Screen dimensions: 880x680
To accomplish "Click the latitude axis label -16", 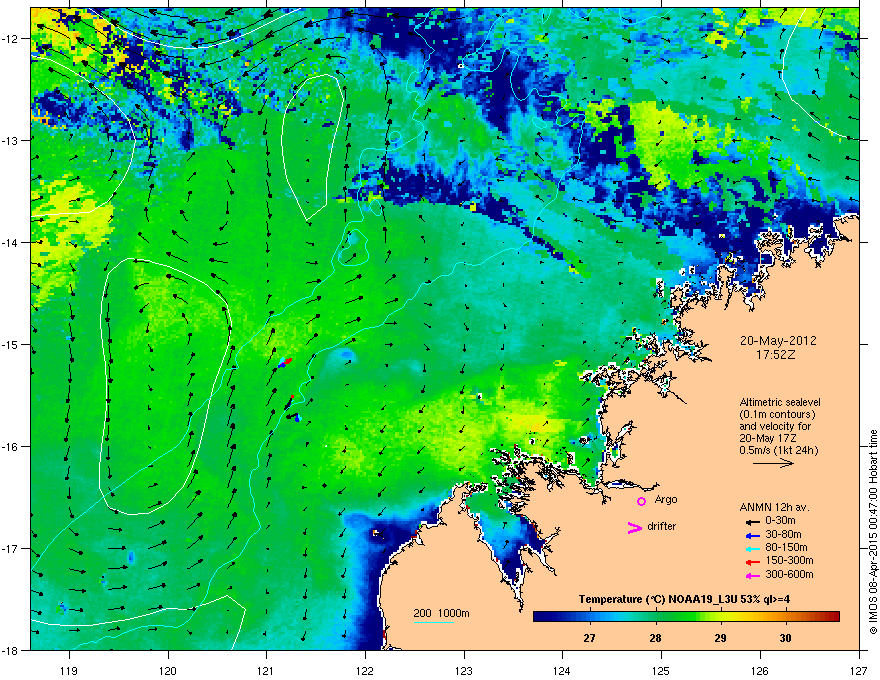I will point(11,447).
